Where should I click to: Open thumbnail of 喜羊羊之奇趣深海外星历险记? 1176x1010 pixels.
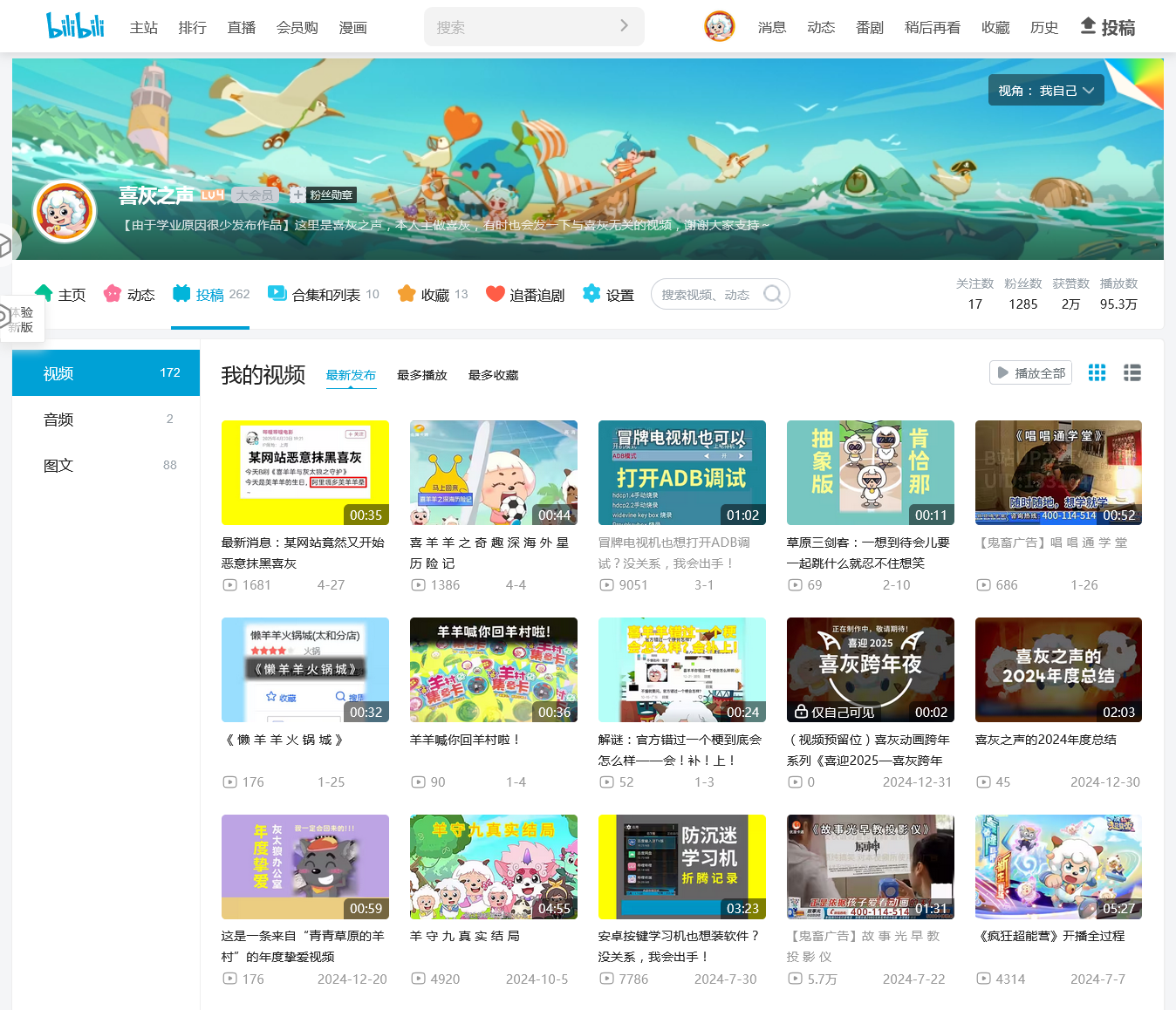(494, 472)
